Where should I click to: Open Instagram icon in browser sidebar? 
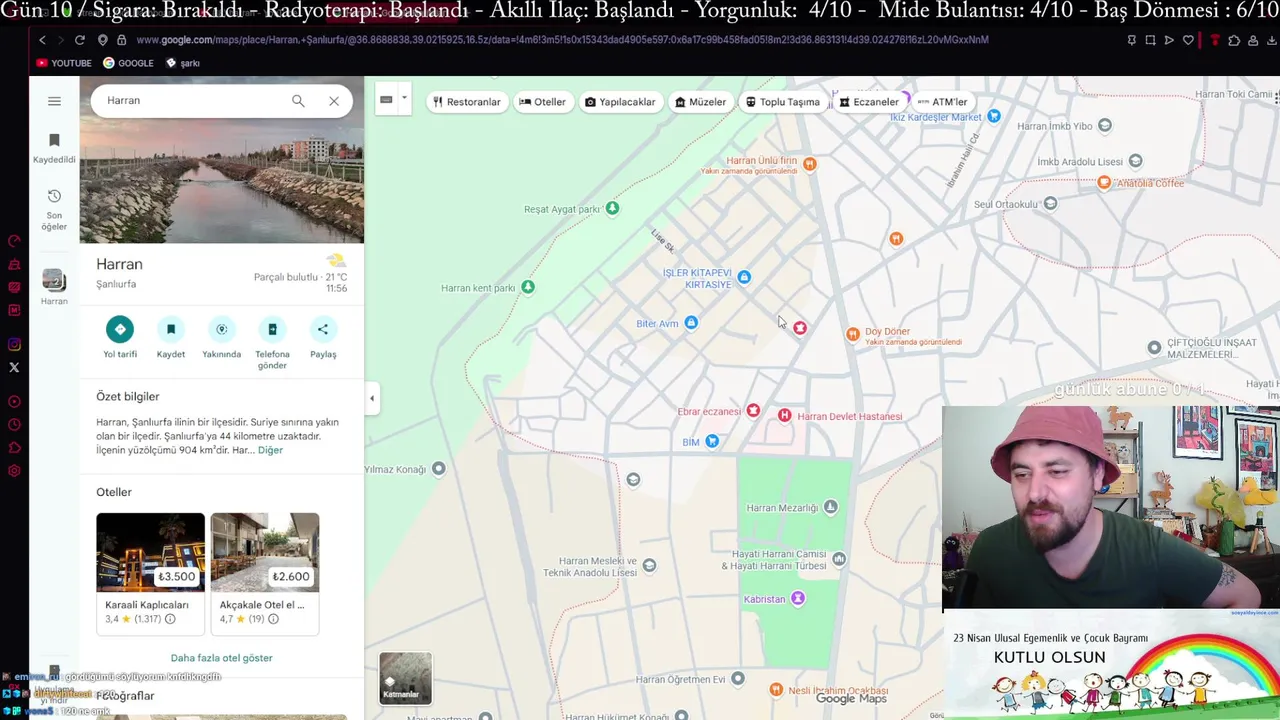click(14, 345)
